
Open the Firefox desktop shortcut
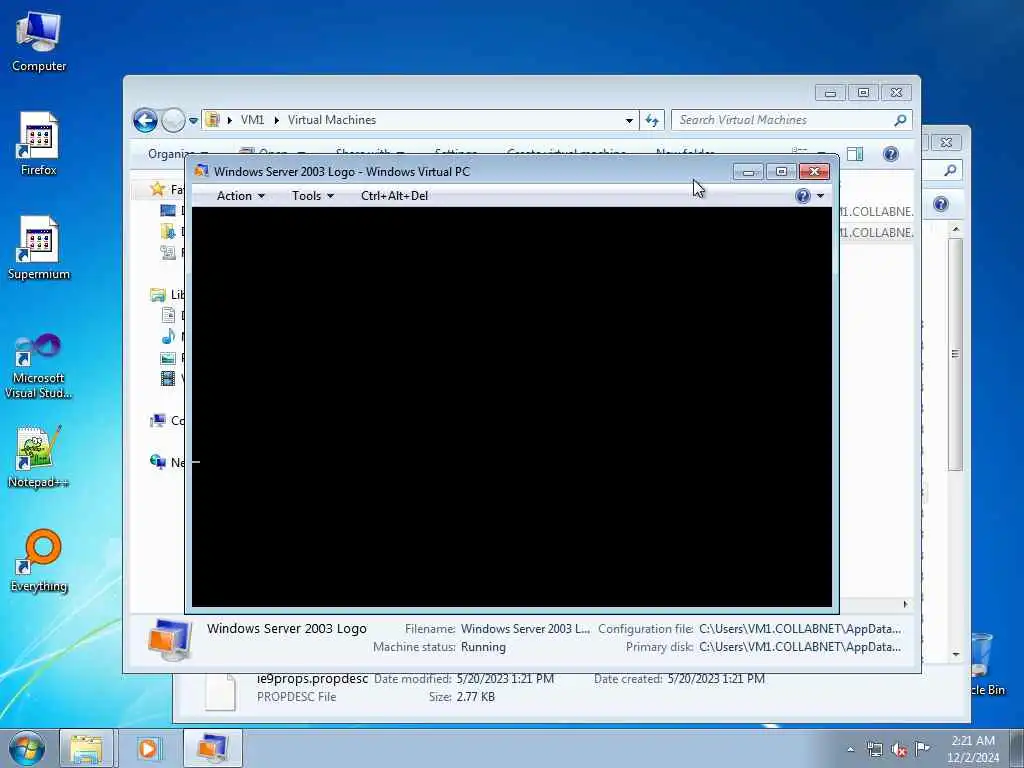point(39,144)
